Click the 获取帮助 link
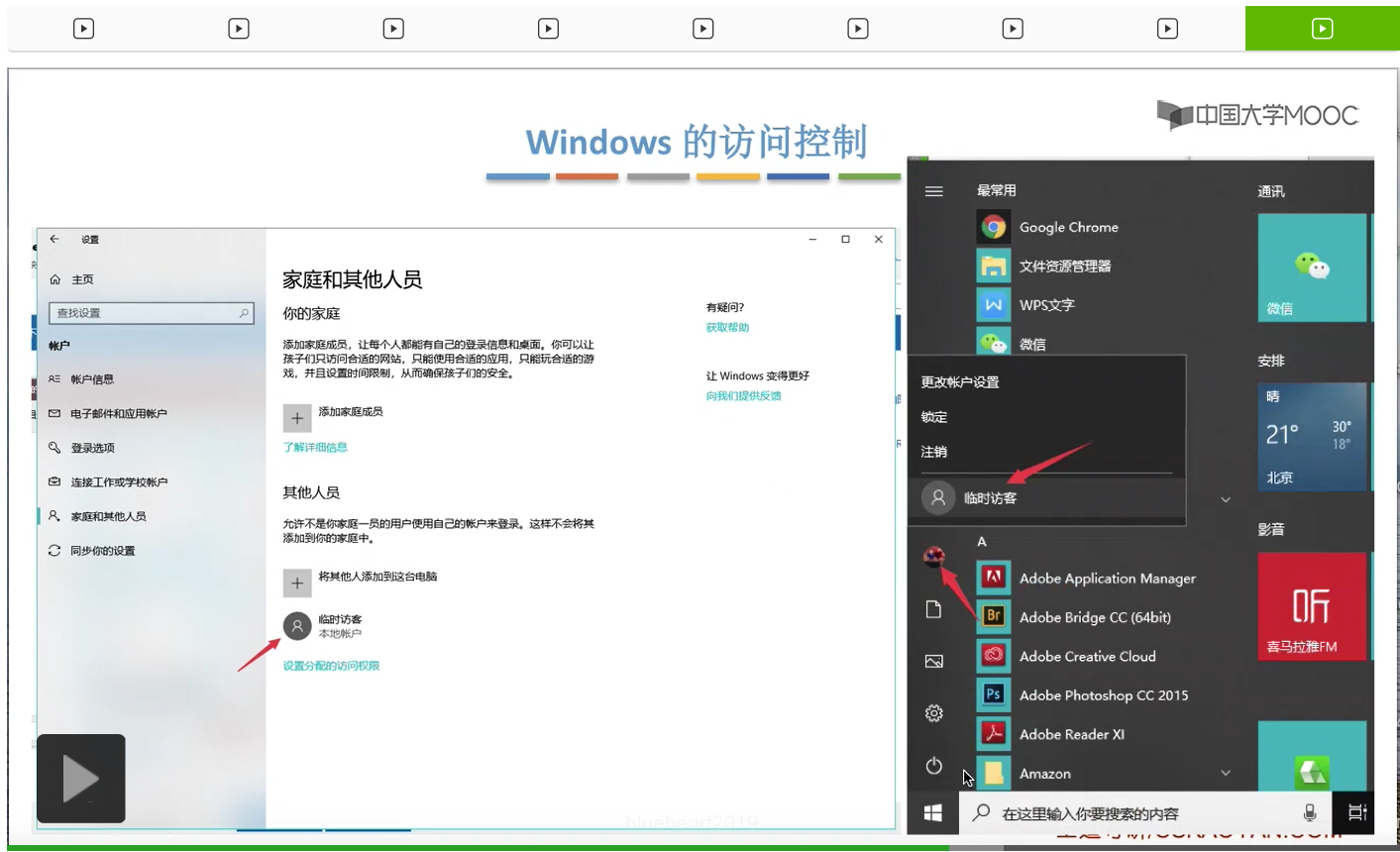 coord(727,327)
